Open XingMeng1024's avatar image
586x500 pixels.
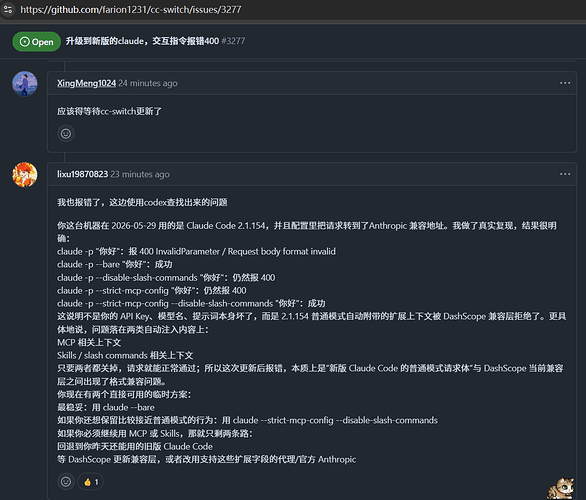tap(25, 84)
